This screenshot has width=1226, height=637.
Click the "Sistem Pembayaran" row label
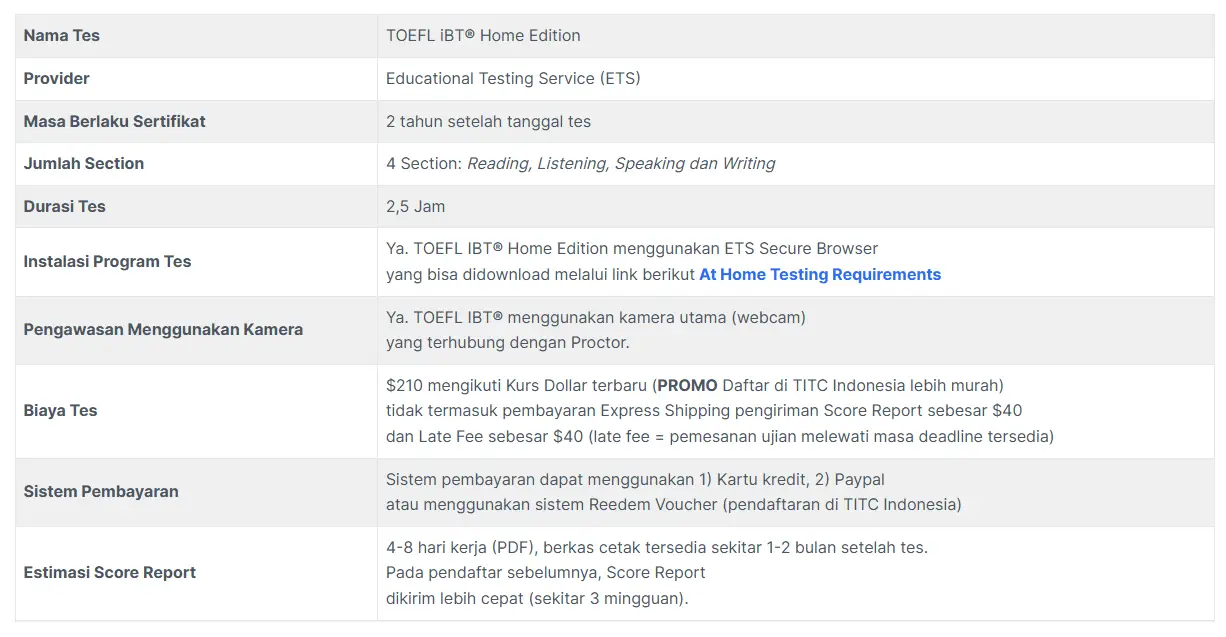pyautogui.click(x=101, y=492)
